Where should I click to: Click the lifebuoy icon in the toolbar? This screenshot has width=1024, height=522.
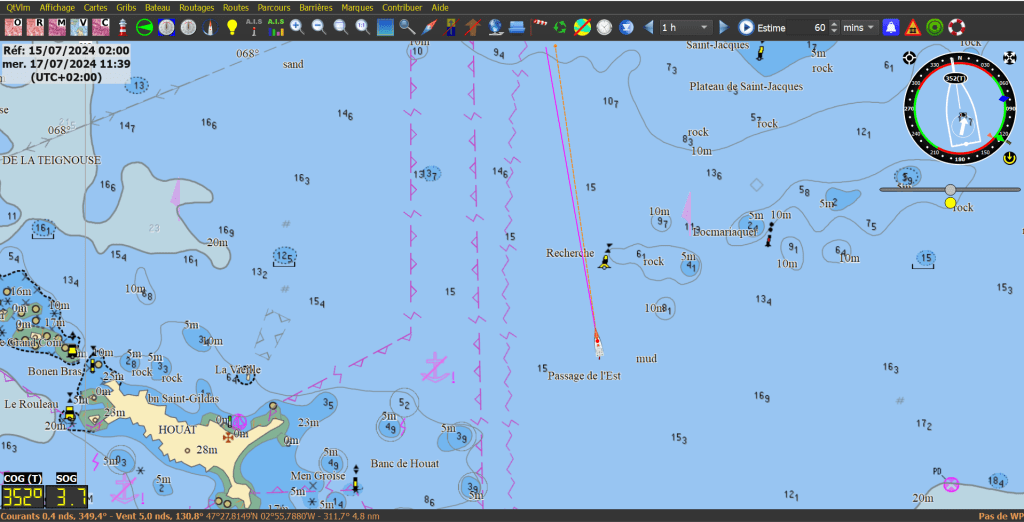tap(957, 27)
